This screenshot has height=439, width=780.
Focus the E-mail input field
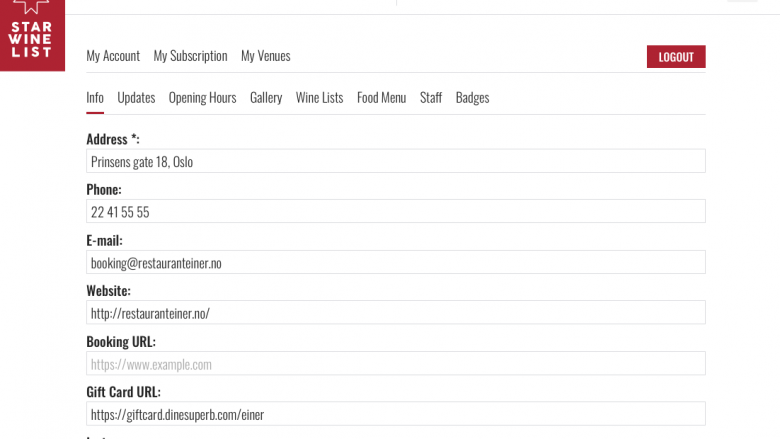[395, 262]
